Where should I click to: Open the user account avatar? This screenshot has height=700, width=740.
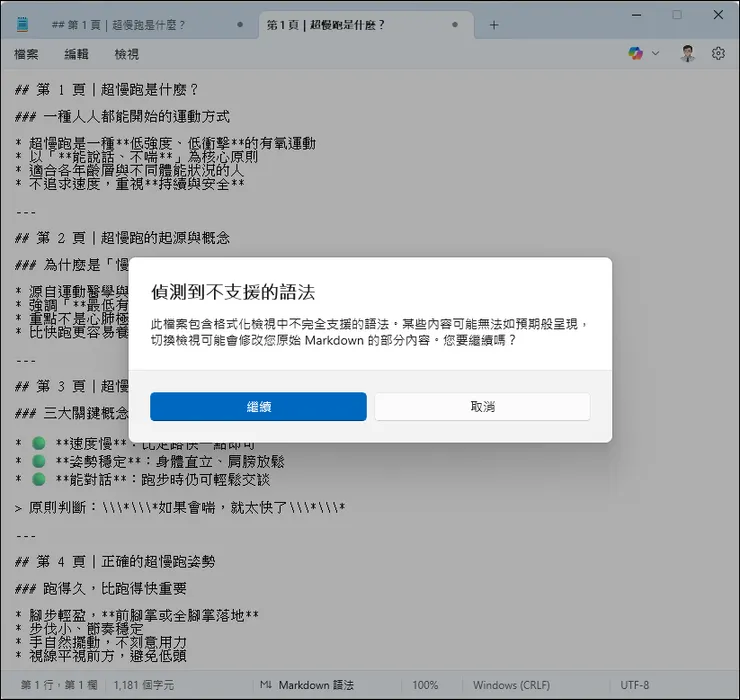pyautogui.click(x=688, y=53)
